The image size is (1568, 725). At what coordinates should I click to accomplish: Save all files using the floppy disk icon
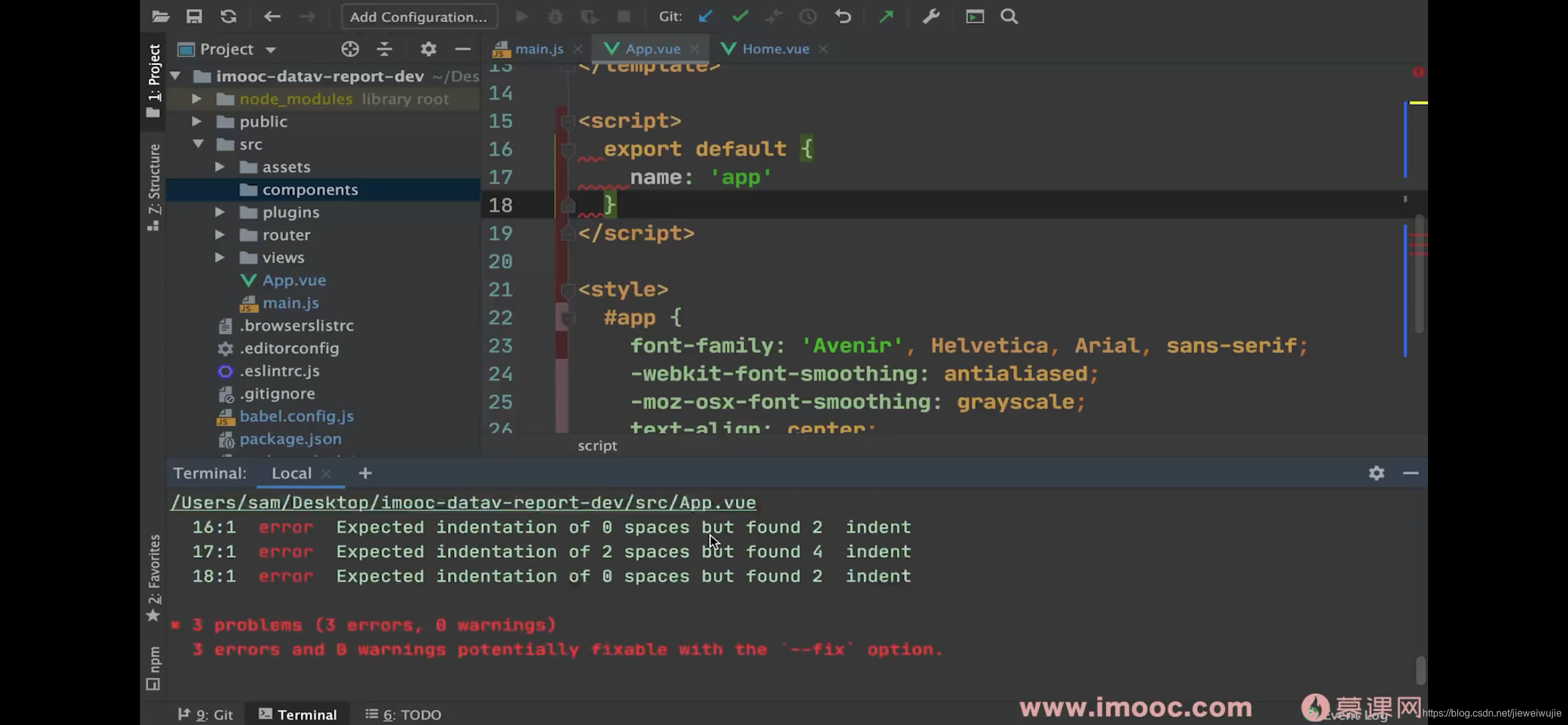pos(194,17)
